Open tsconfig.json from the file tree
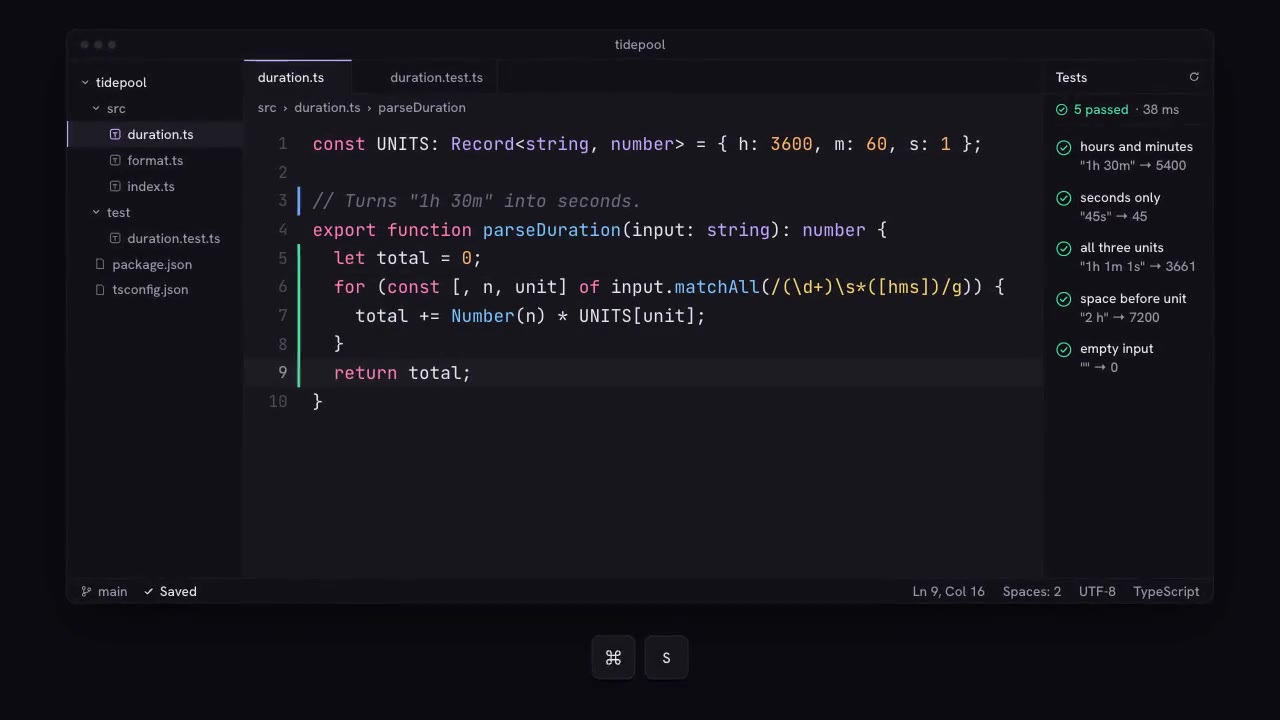The width and height of the screenshot is (1280, 720). click(155, 289)
